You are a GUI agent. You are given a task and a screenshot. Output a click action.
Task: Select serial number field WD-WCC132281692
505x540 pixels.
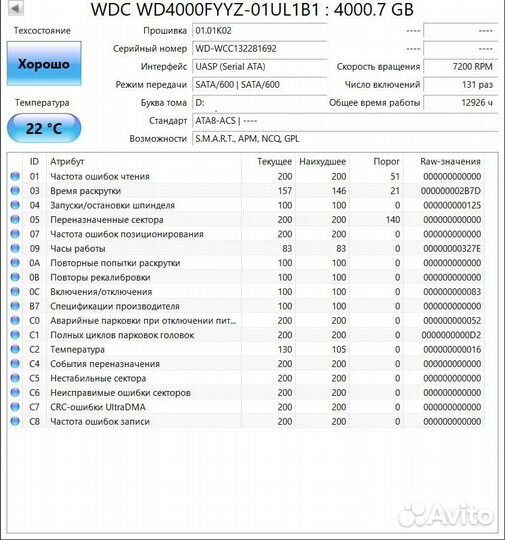(x=259, y=49)
